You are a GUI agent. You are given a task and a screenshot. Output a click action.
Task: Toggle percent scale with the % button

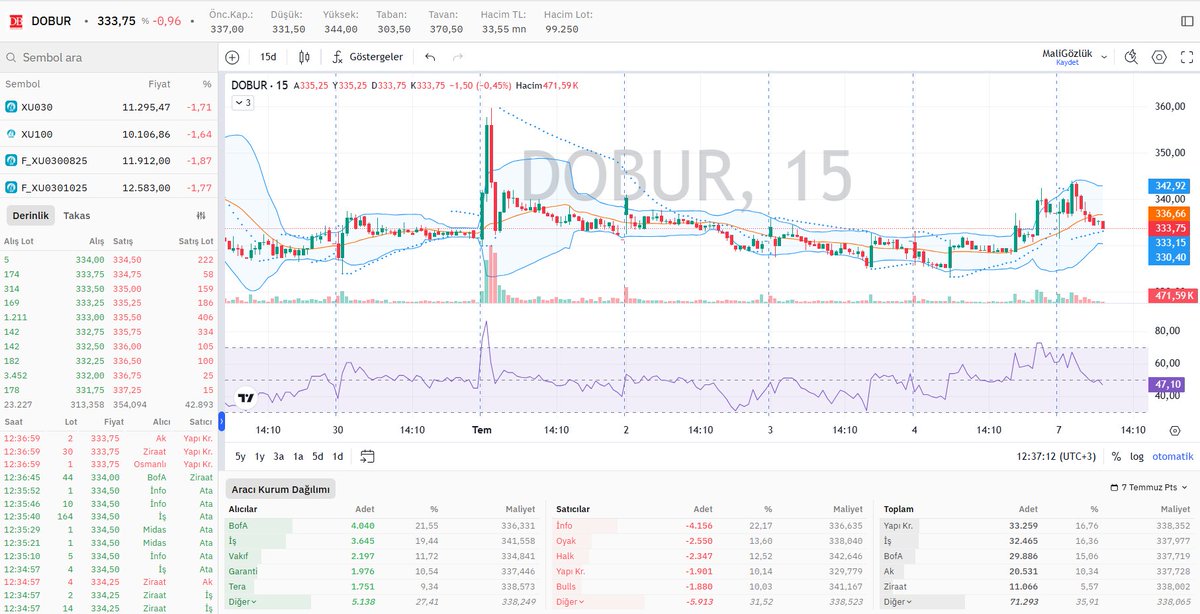click(x=1116, y=454)
